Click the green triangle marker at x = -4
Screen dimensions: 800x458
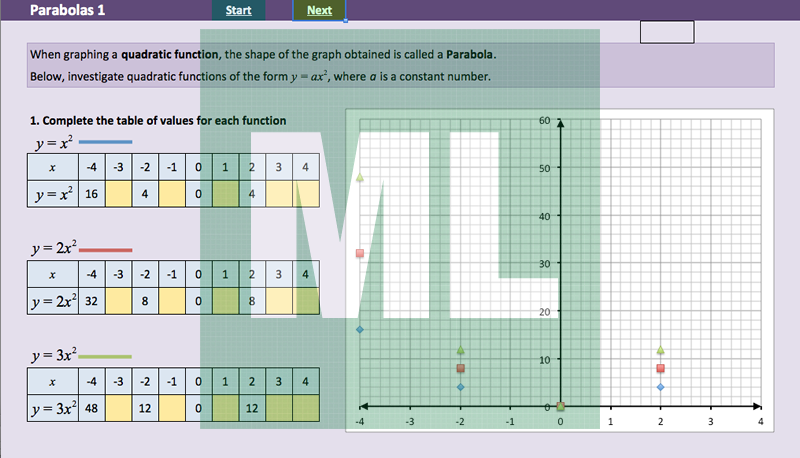tap(360, 178)
